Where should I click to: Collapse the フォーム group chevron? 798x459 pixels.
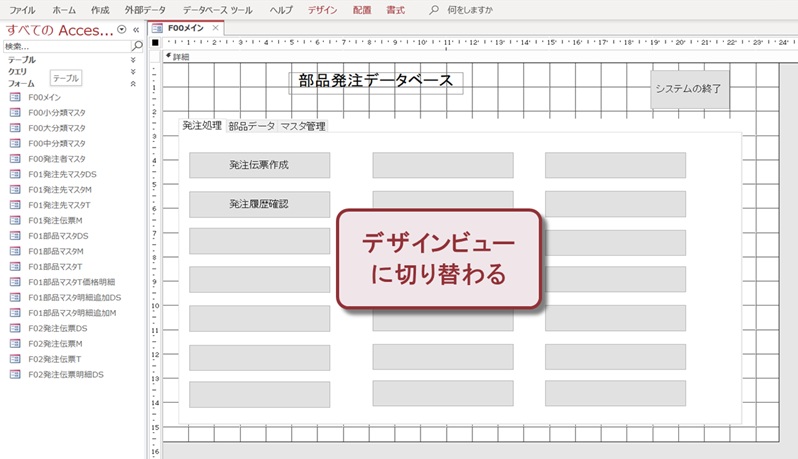pyautogui.click(x=133, y=84)
